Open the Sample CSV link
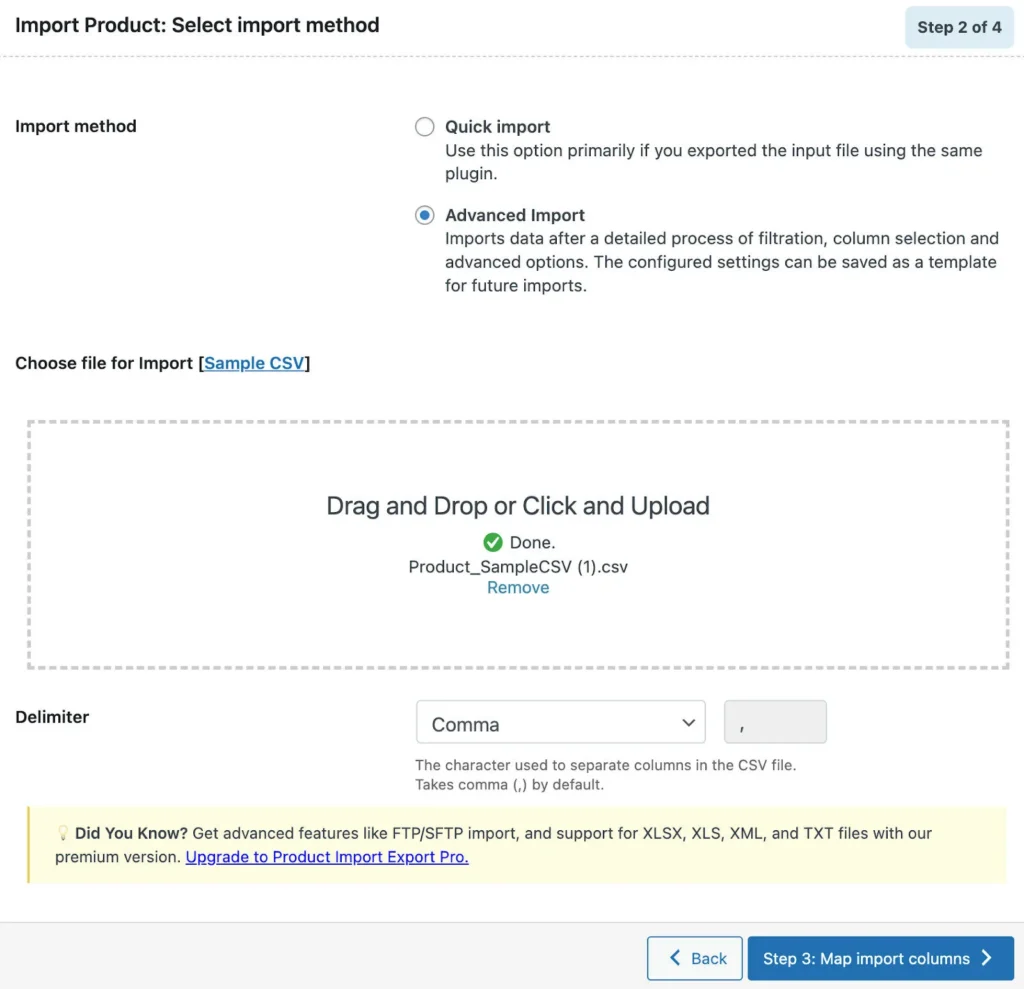This screenshot has height=989, width=1024. tap(254, 363)
